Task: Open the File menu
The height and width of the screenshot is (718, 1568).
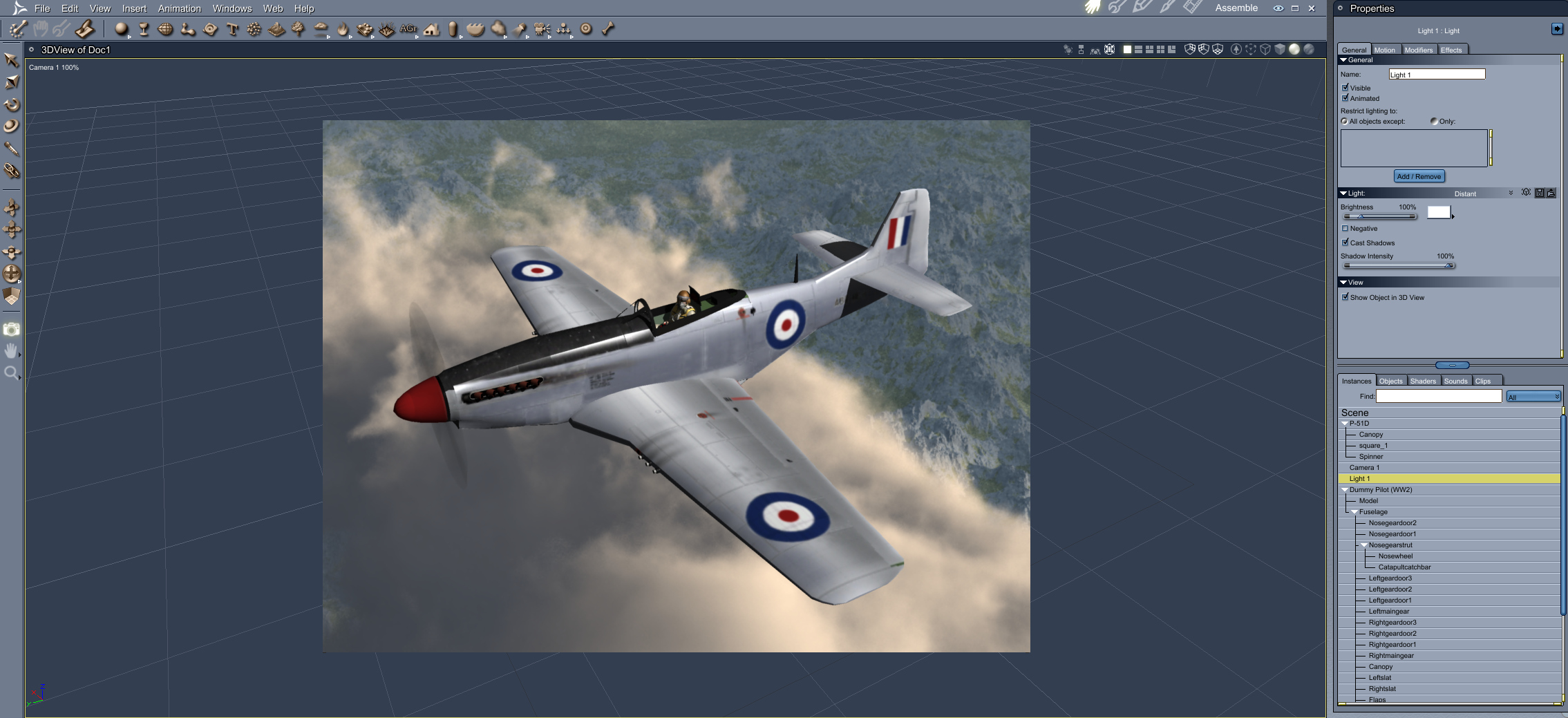Action: [42, 8]
